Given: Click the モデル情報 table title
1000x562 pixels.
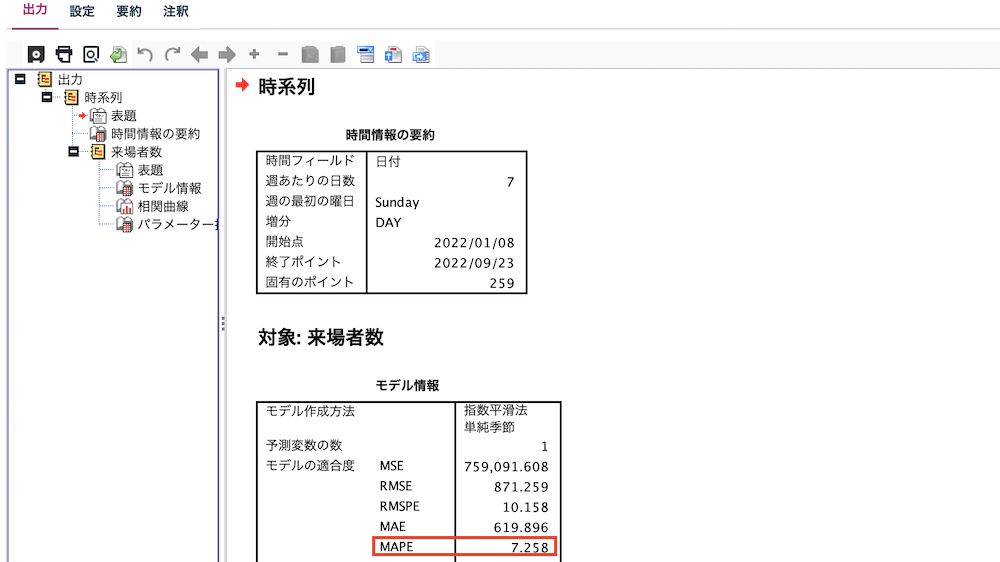Looking at the screenshot, I should click(408, 386).
